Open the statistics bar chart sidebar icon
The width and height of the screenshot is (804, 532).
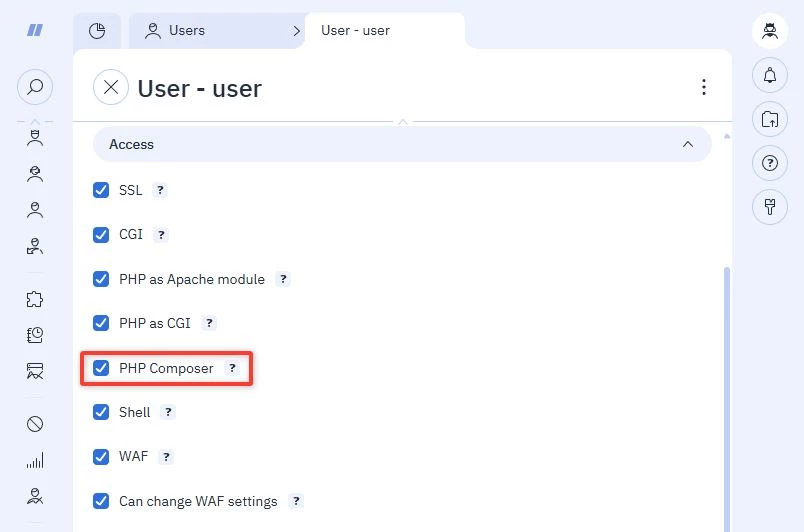[x=35, y=460]
